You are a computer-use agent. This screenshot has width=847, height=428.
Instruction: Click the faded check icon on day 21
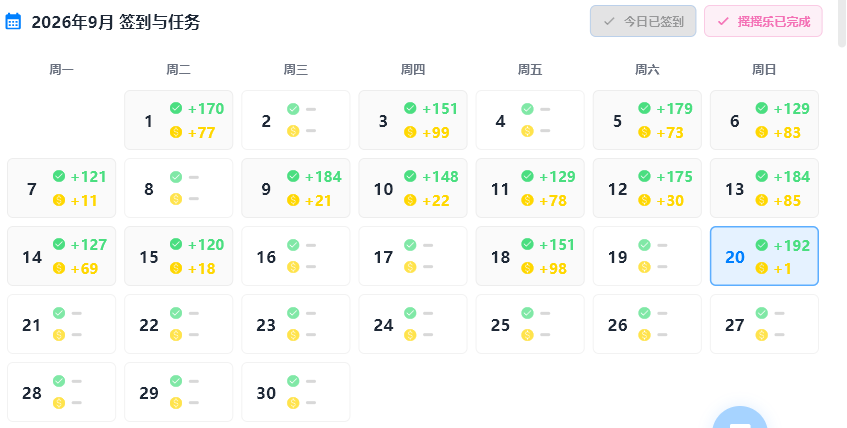59,313
